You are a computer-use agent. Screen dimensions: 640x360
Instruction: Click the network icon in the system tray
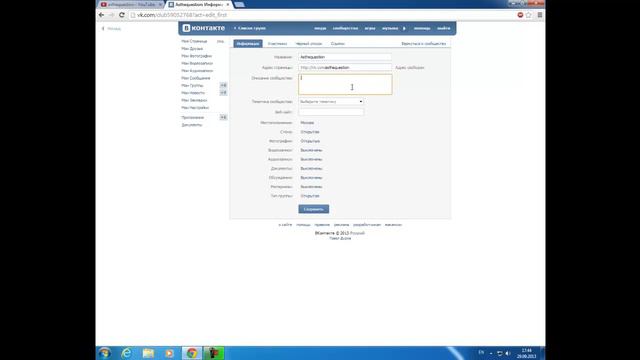tap(499, 353)
